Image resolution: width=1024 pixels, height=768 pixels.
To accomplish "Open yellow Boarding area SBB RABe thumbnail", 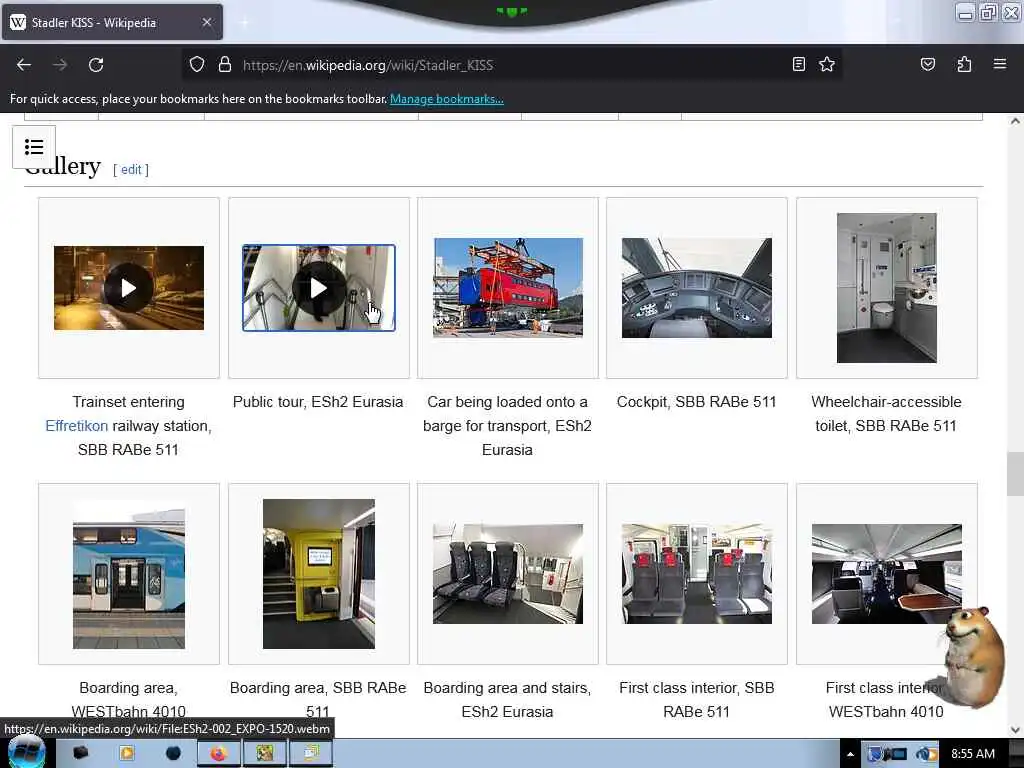I will [x=319, y=574].
